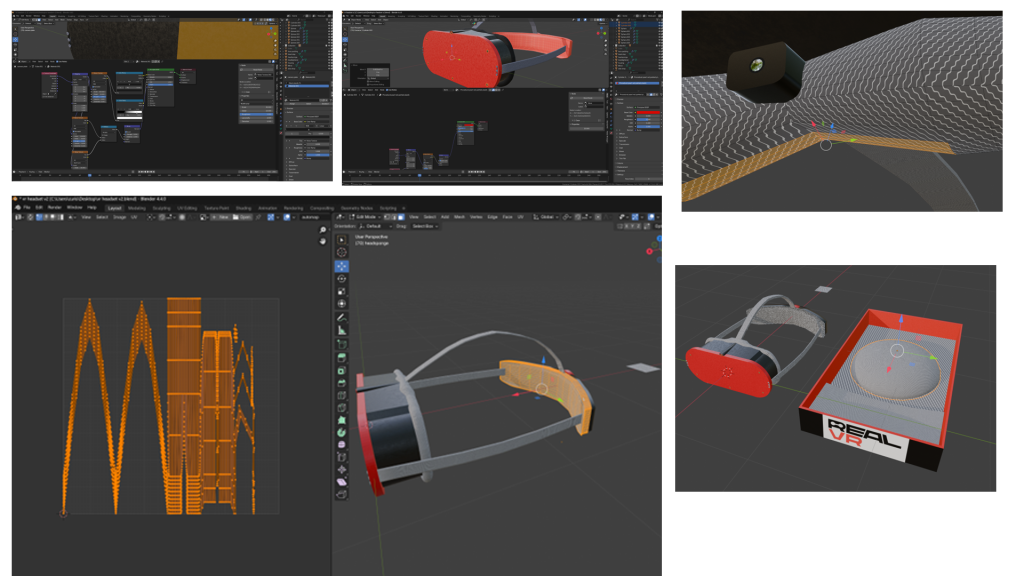This screenshot has height=576, width=1024.
Task: Click the UV editor pan hand icon
Action: (322, 242)
